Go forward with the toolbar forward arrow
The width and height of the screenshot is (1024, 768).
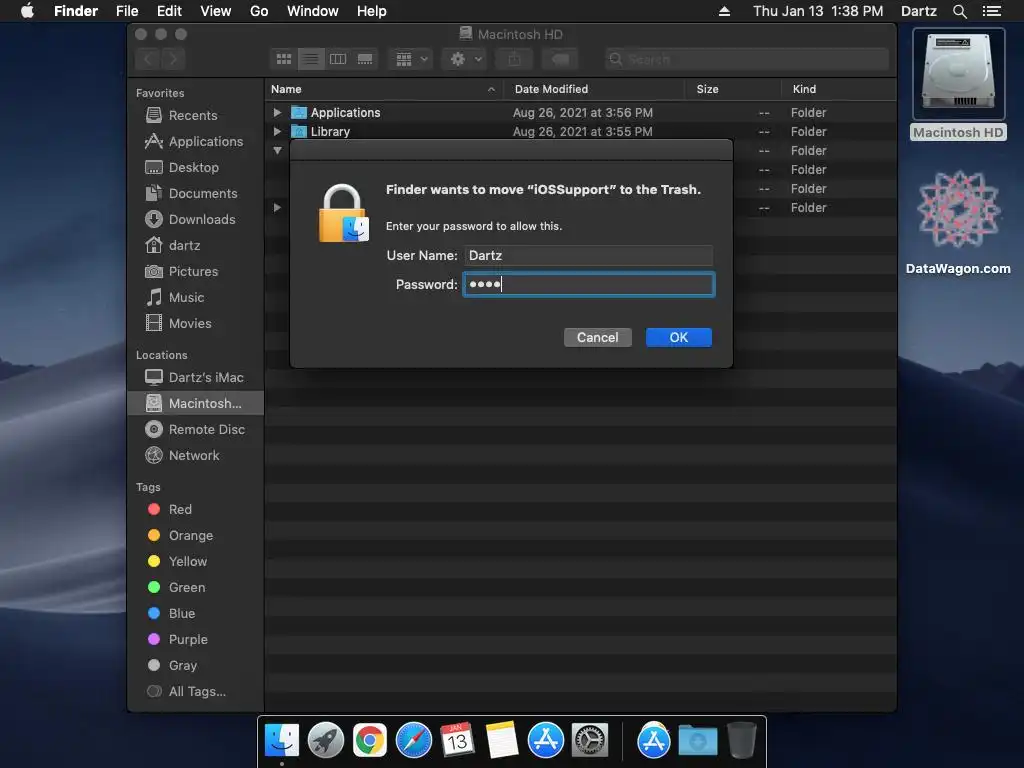coord(173,59)
